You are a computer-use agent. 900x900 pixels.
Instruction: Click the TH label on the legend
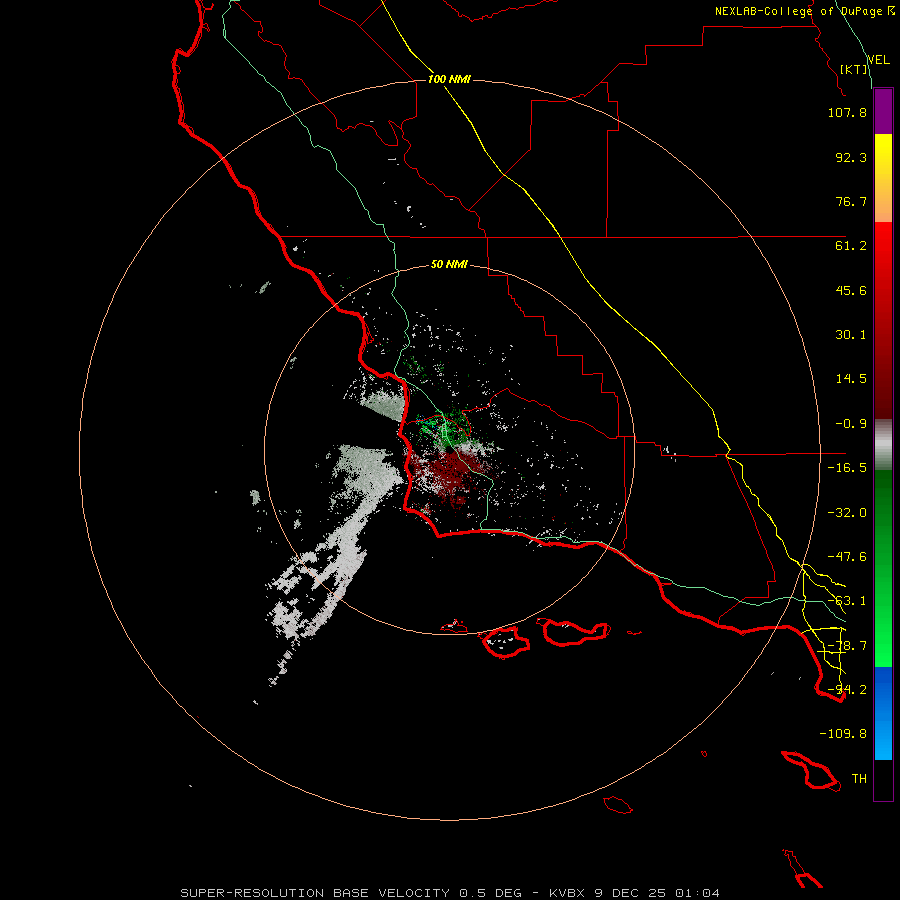coord(859,779)
